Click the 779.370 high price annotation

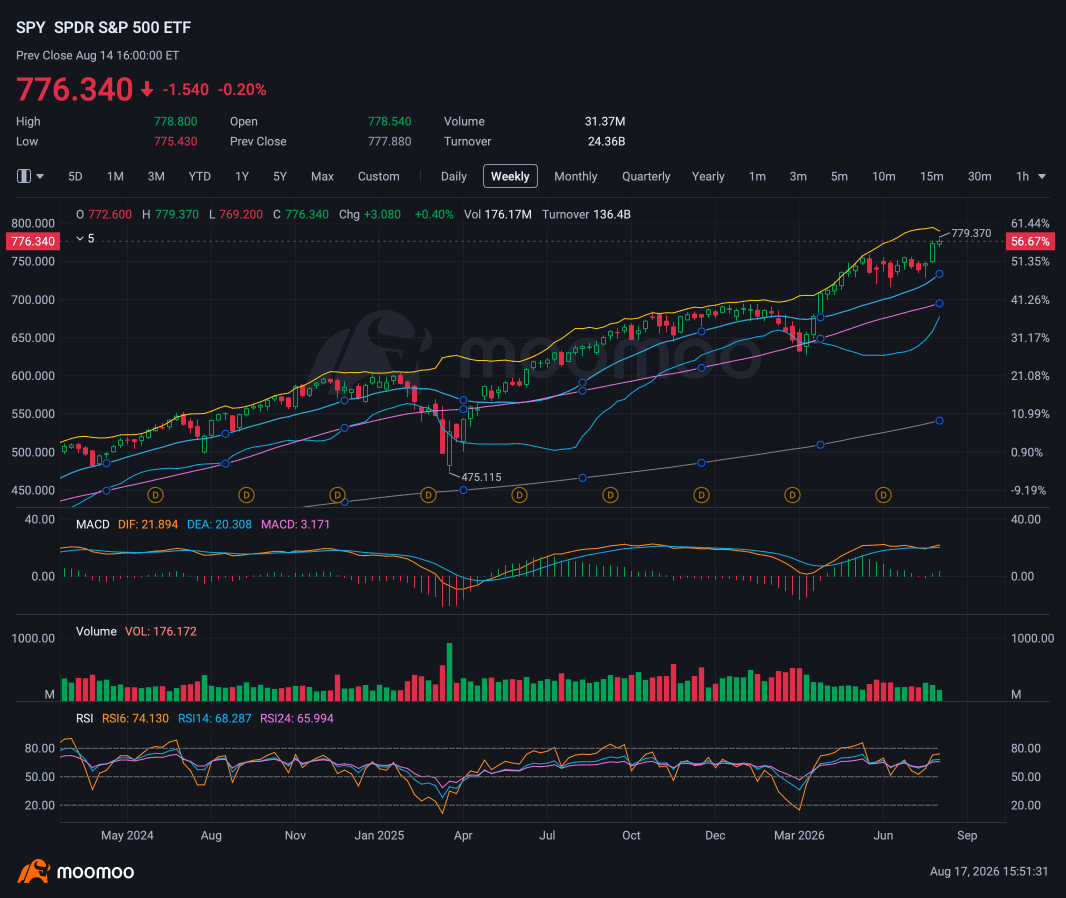click(971, 233)
